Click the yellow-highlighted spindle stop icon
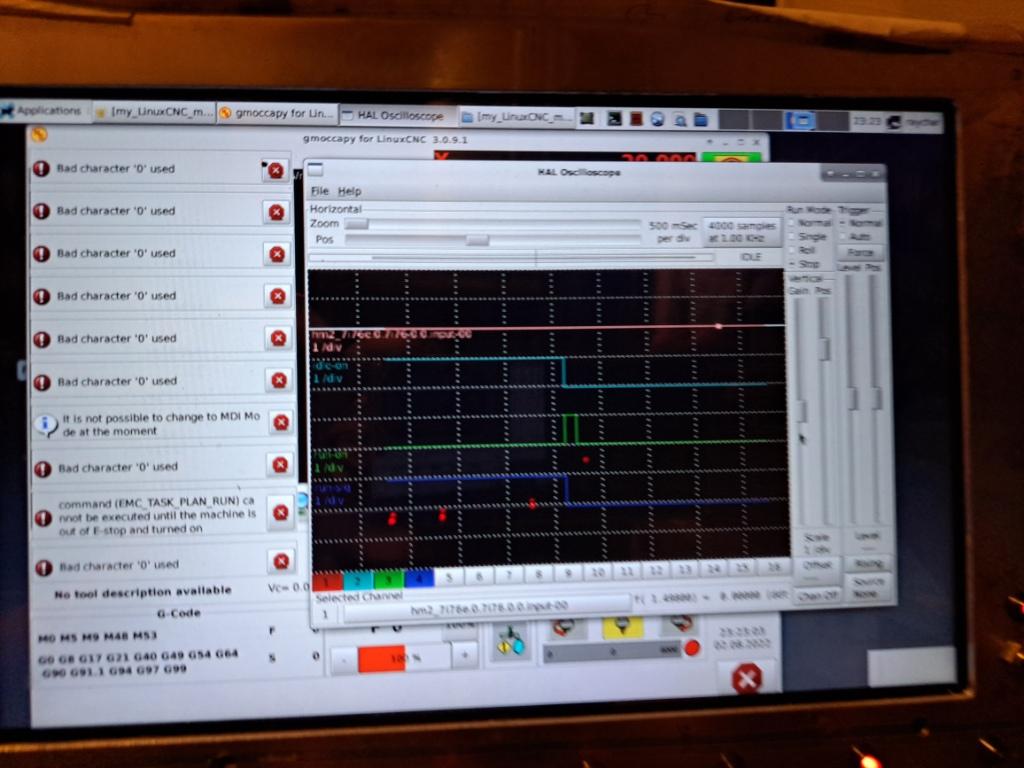The image size is (1024, 768). tap(622, 627)
